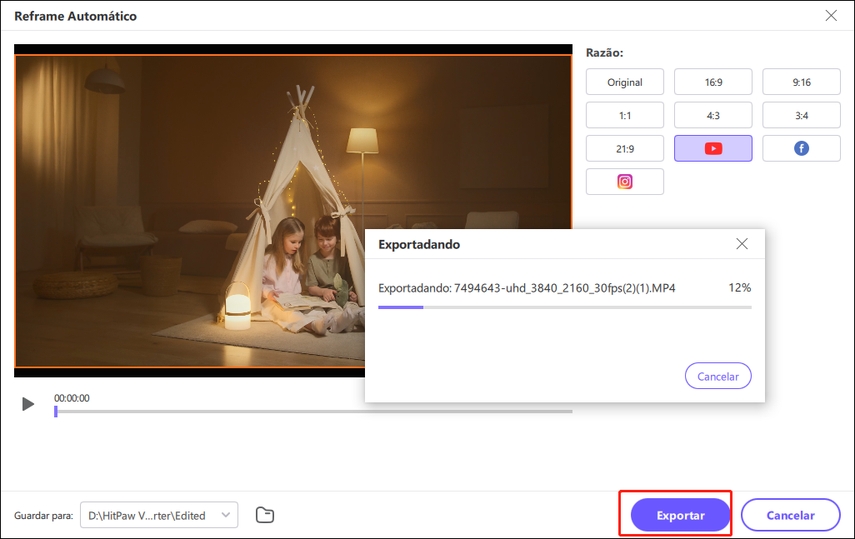The height and width of the screenshot is (539, 855).
Task: Choose the 21:9 aspect ratio
Action: pos(625,148)
